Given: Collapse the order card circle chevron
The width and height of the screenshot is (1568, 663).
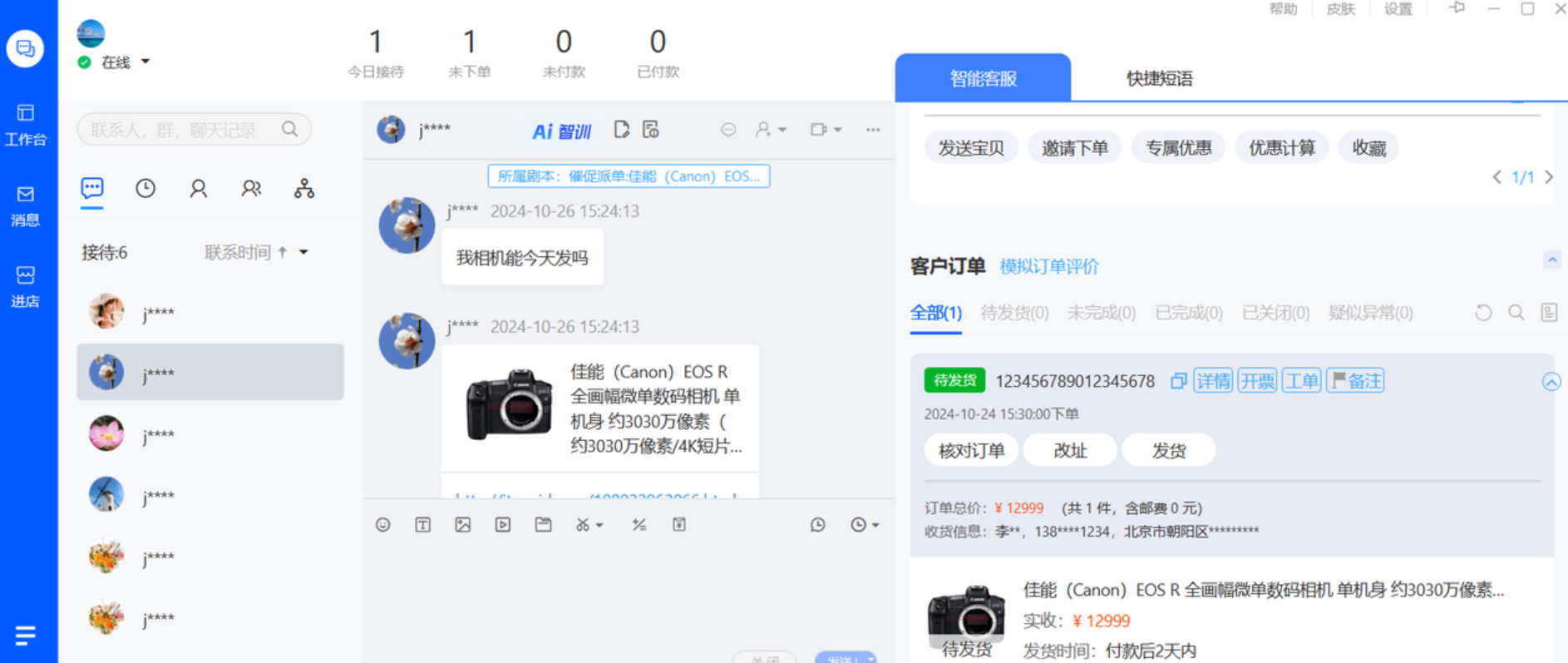Looking at the screenshot, I should pyautogui.click(x=1551, y=382).
